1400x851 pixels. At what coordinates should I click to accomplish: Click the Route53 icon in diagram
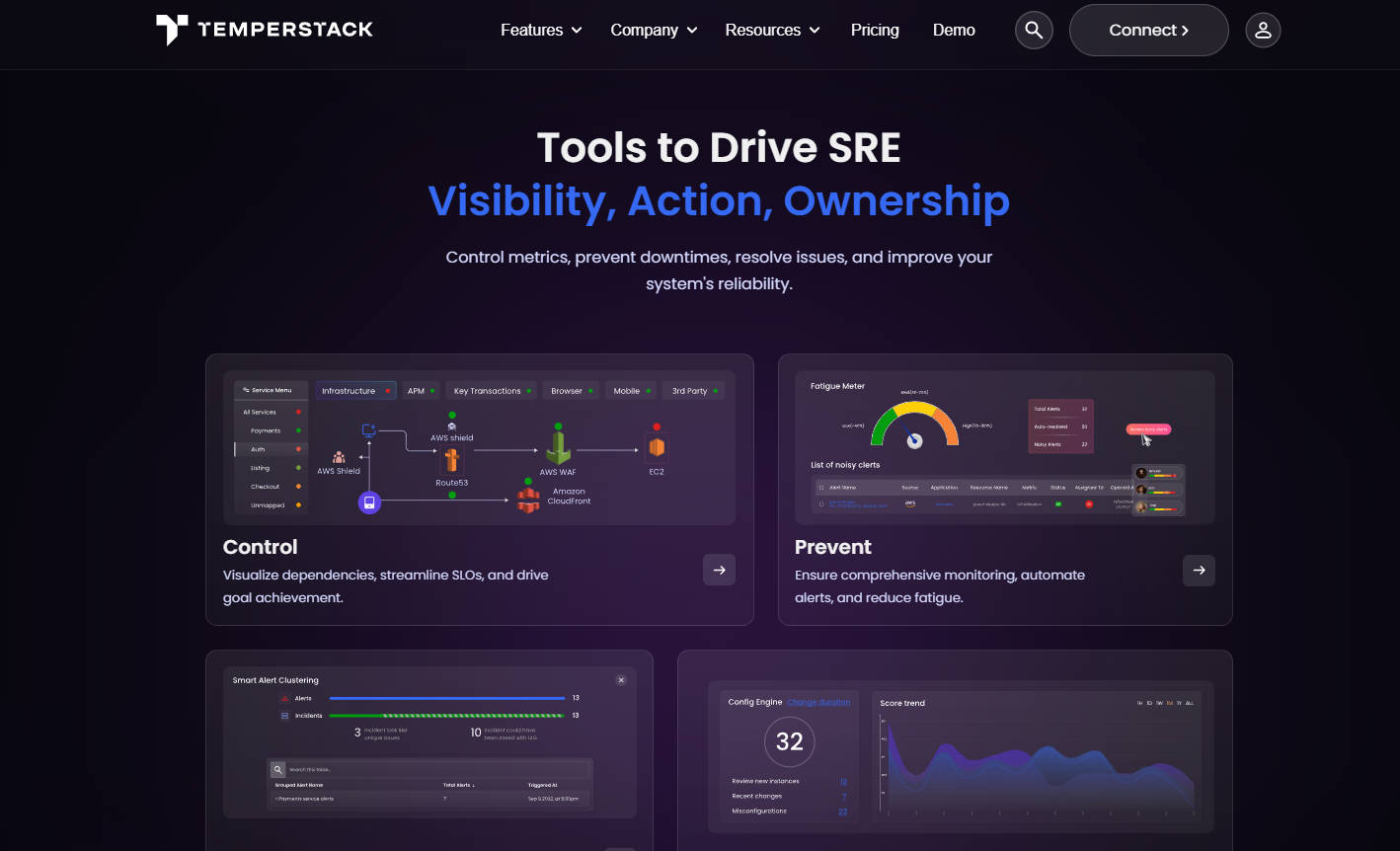coord(452,460)
